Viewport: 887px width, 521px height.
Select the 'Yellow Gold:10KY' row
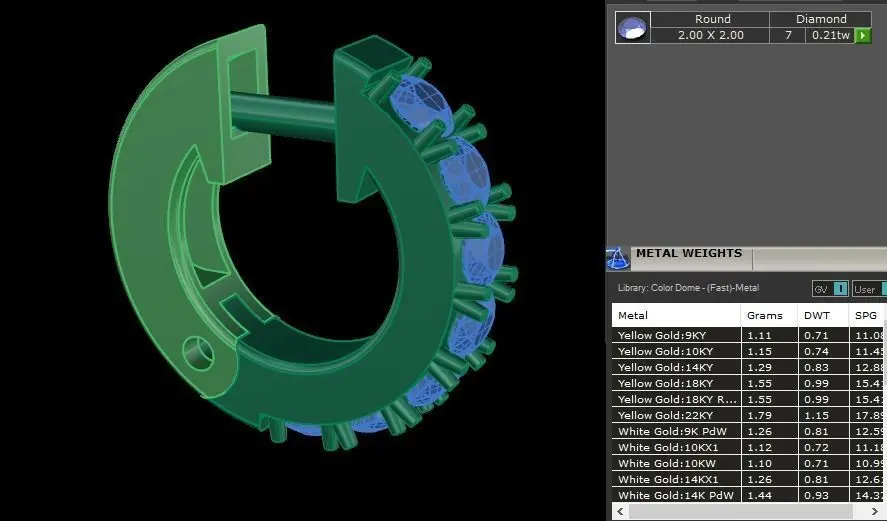pyautogui.click(x=747, y=351)
